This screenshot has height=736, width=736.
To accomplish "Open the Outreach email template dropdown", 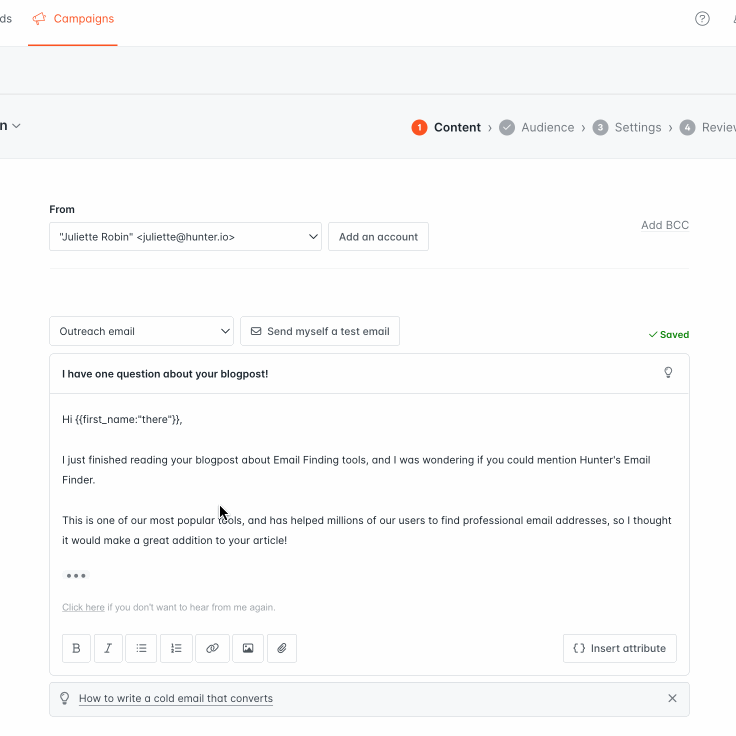I will [x=141, y=331].
